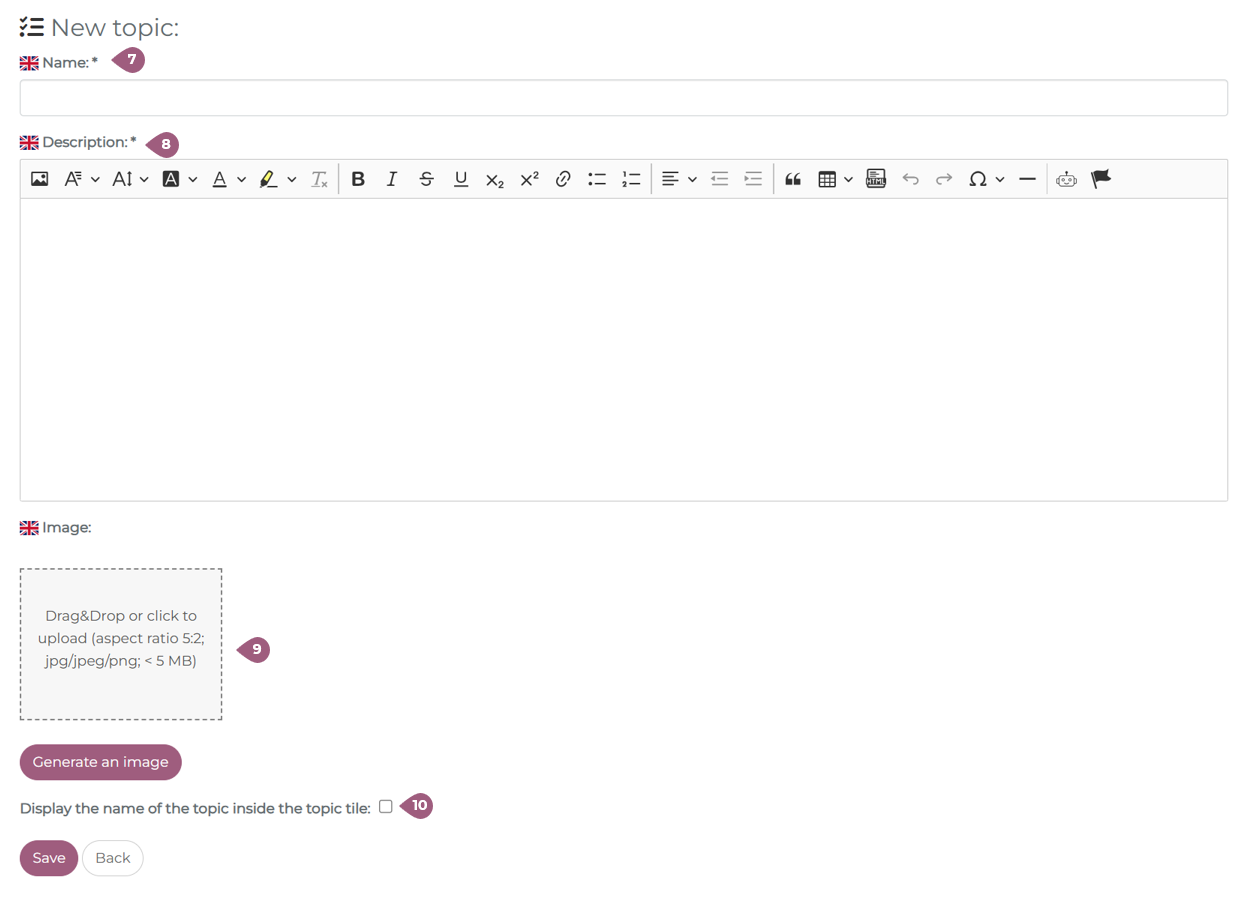The height and width of the screenshot is (898, 1252).
Task: Toggle strikethrough text formatting
Action: [426, 179]
